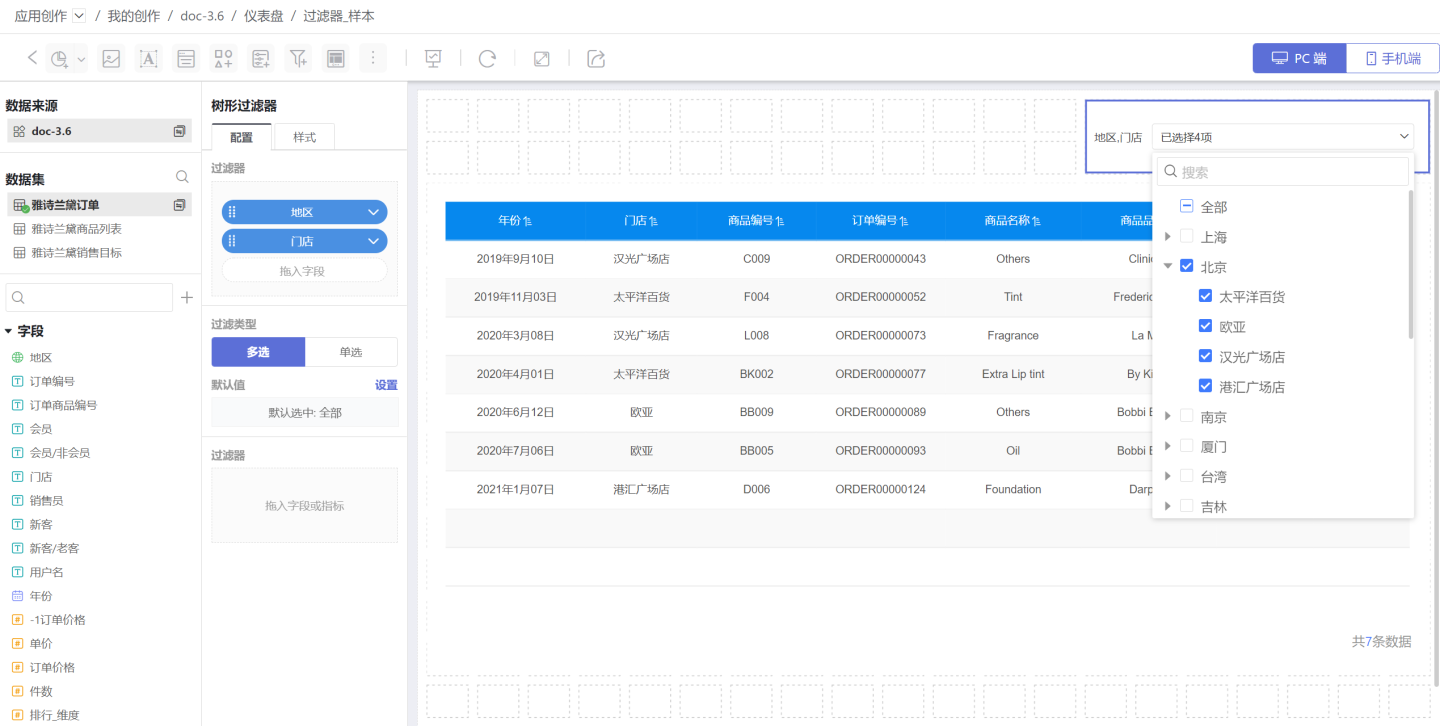This screenshot has height=726, width=1440.
Task: Switch to 手机端 view
Action: tap(1392, 59)
